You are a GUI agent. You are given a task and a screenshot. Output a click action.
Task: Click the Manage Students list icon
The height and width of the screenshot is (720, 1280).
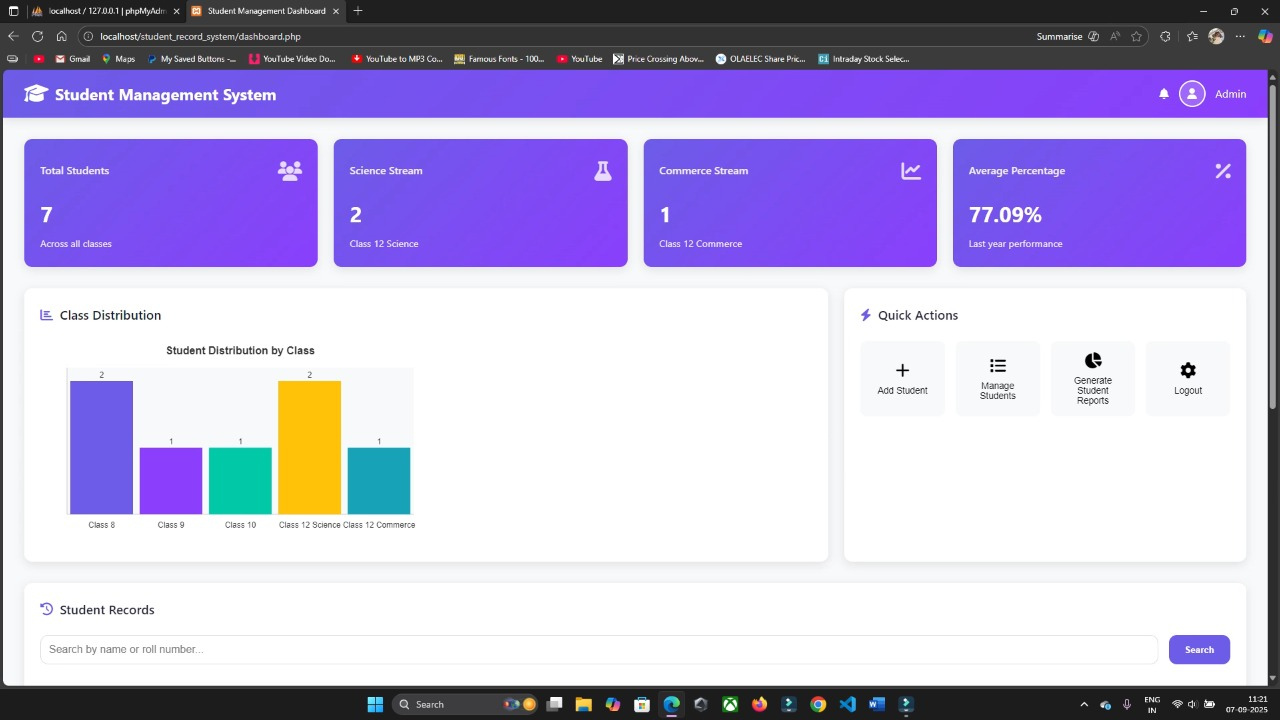tap(997, 365)
